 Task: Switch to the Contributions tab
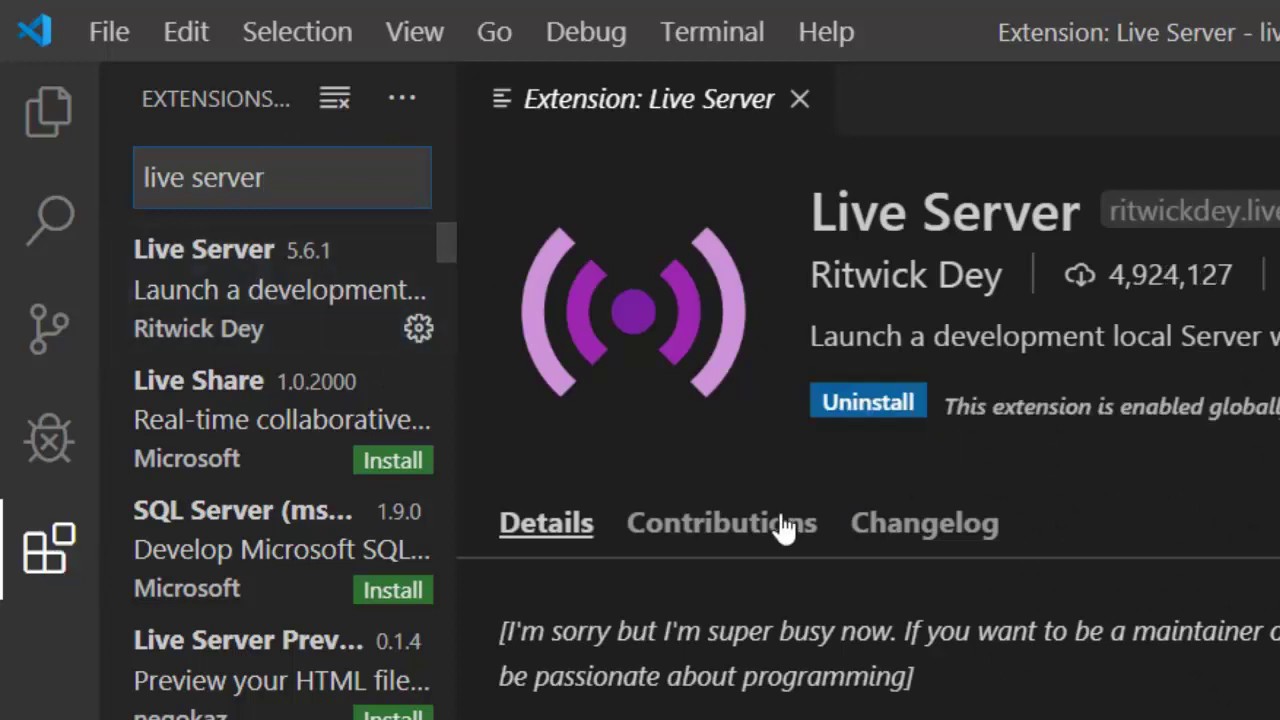(722, 523)
